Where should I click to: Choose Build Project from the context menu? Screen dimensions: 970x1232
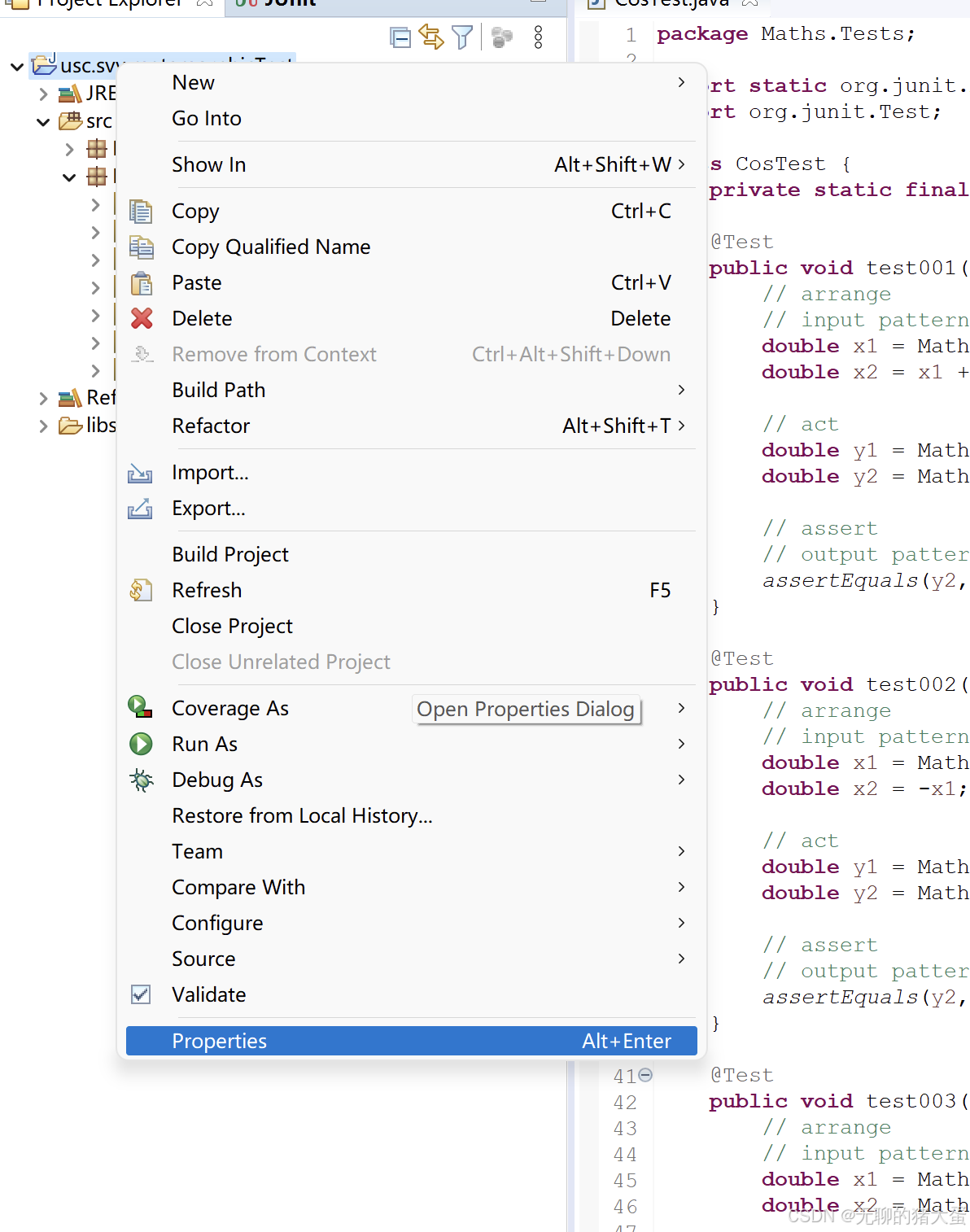[230, 554]
